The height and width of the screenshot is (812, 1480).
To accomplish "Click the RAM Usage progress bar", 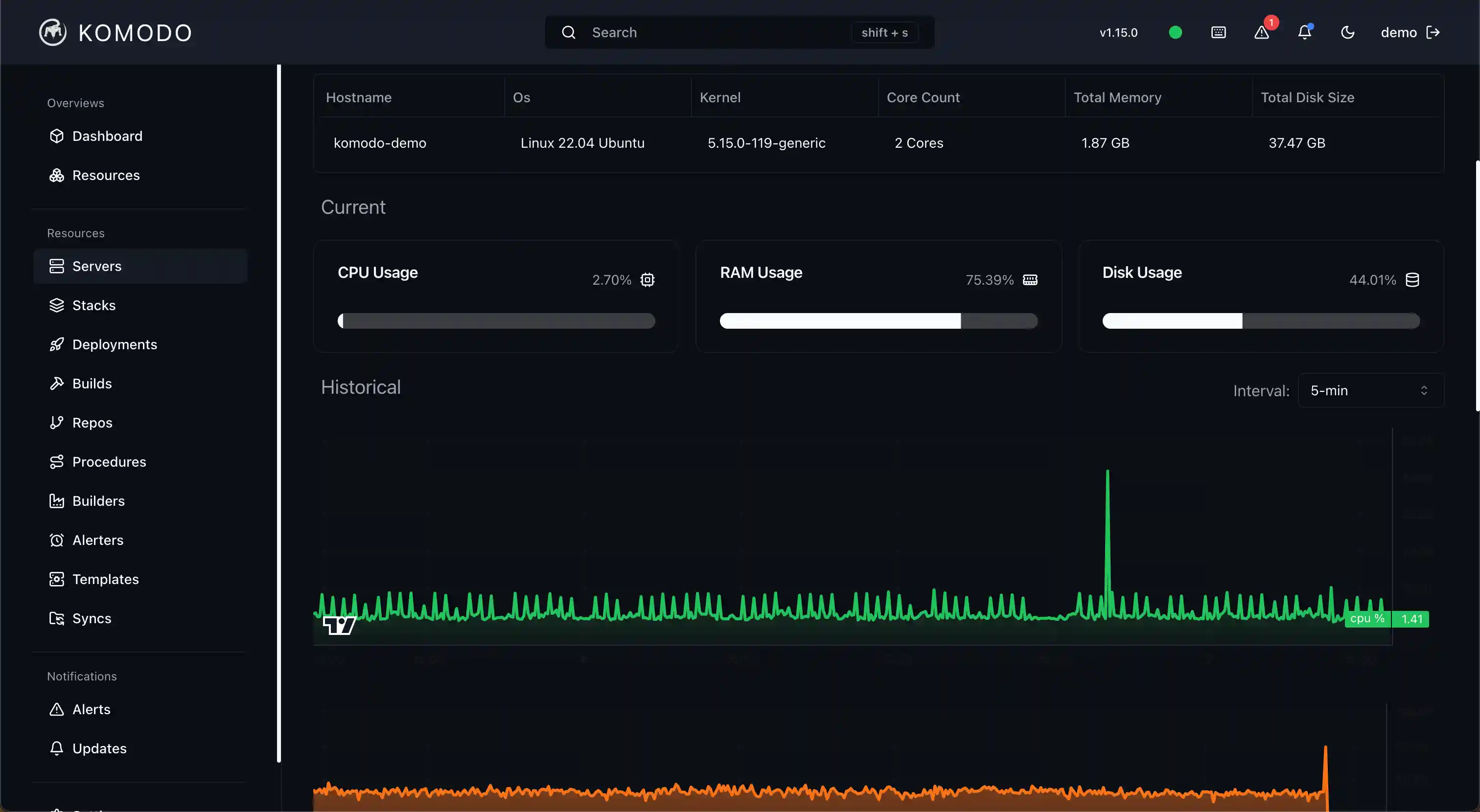I will (x=879, y=320).
